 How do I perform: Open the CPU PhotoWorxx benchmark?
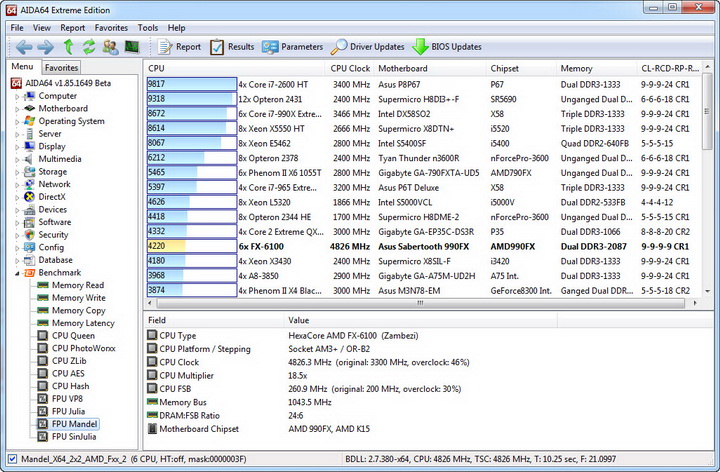coord(84,348)
